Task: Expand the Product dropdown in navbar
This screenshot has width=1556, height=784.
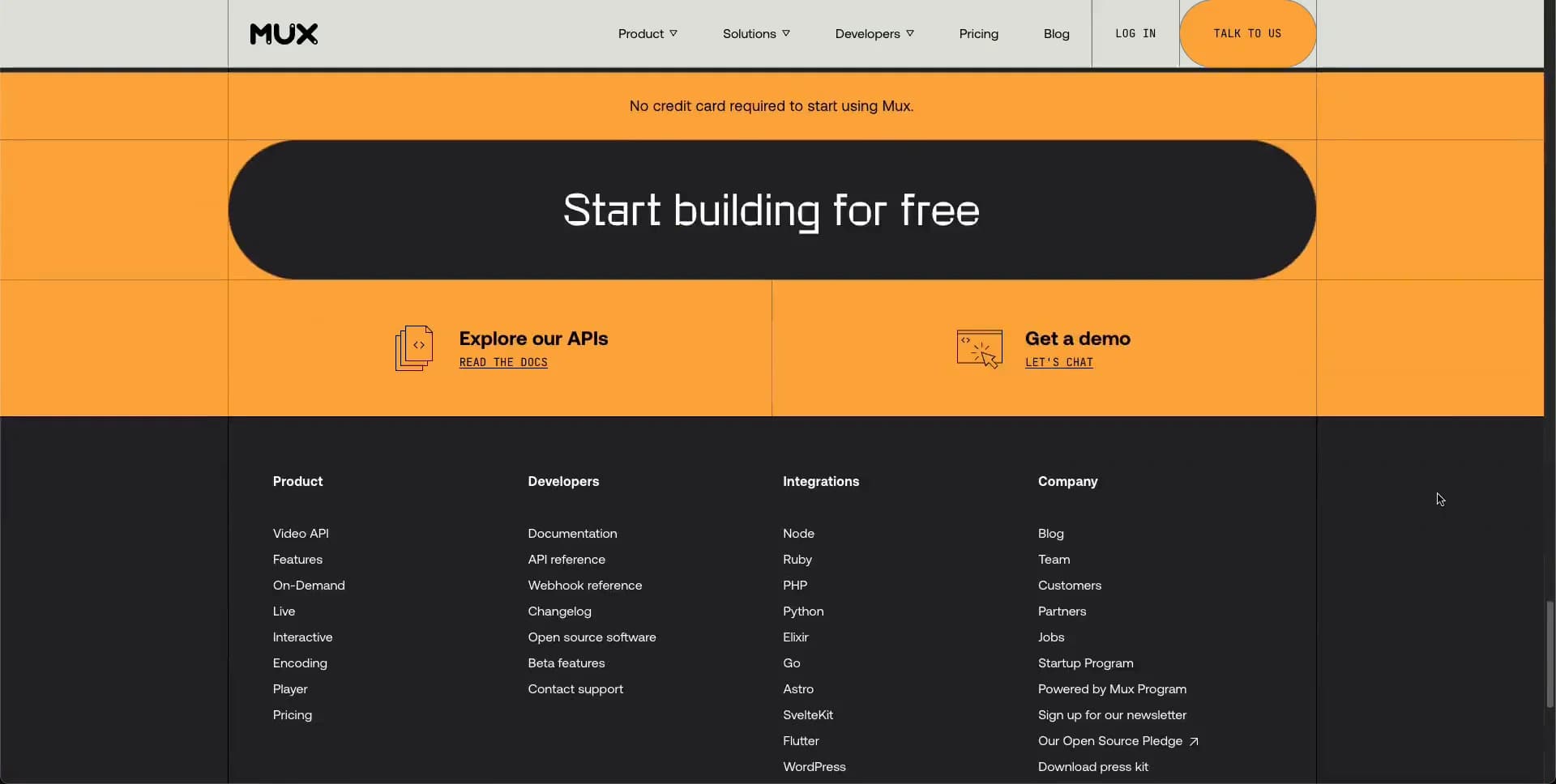Action: coord(648,34)
